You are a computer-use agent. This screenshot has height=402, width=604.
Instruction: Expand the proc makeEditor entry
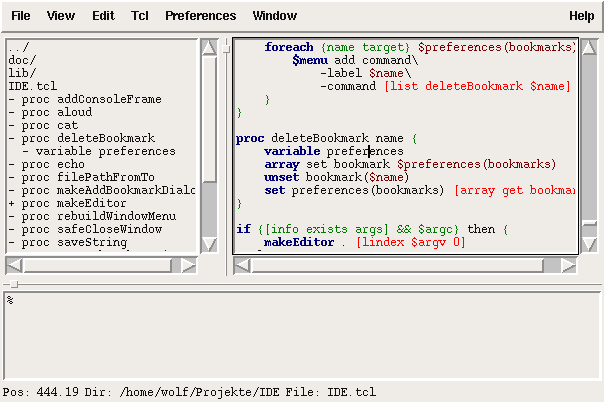[x=10, y=203]
